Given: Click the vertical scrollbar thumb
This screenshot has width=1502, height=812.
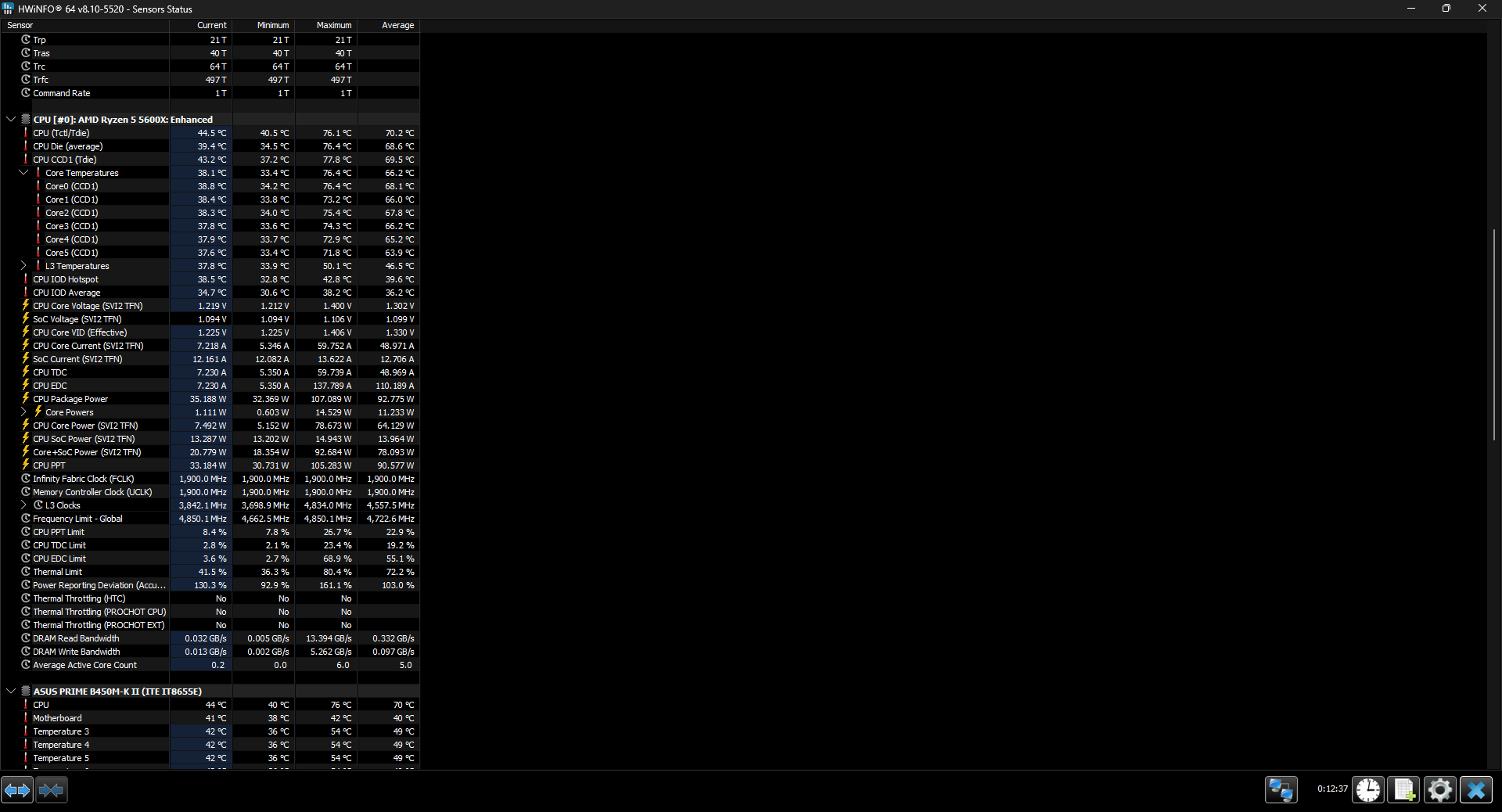Looking at the screenshot, I should 1494,334.
